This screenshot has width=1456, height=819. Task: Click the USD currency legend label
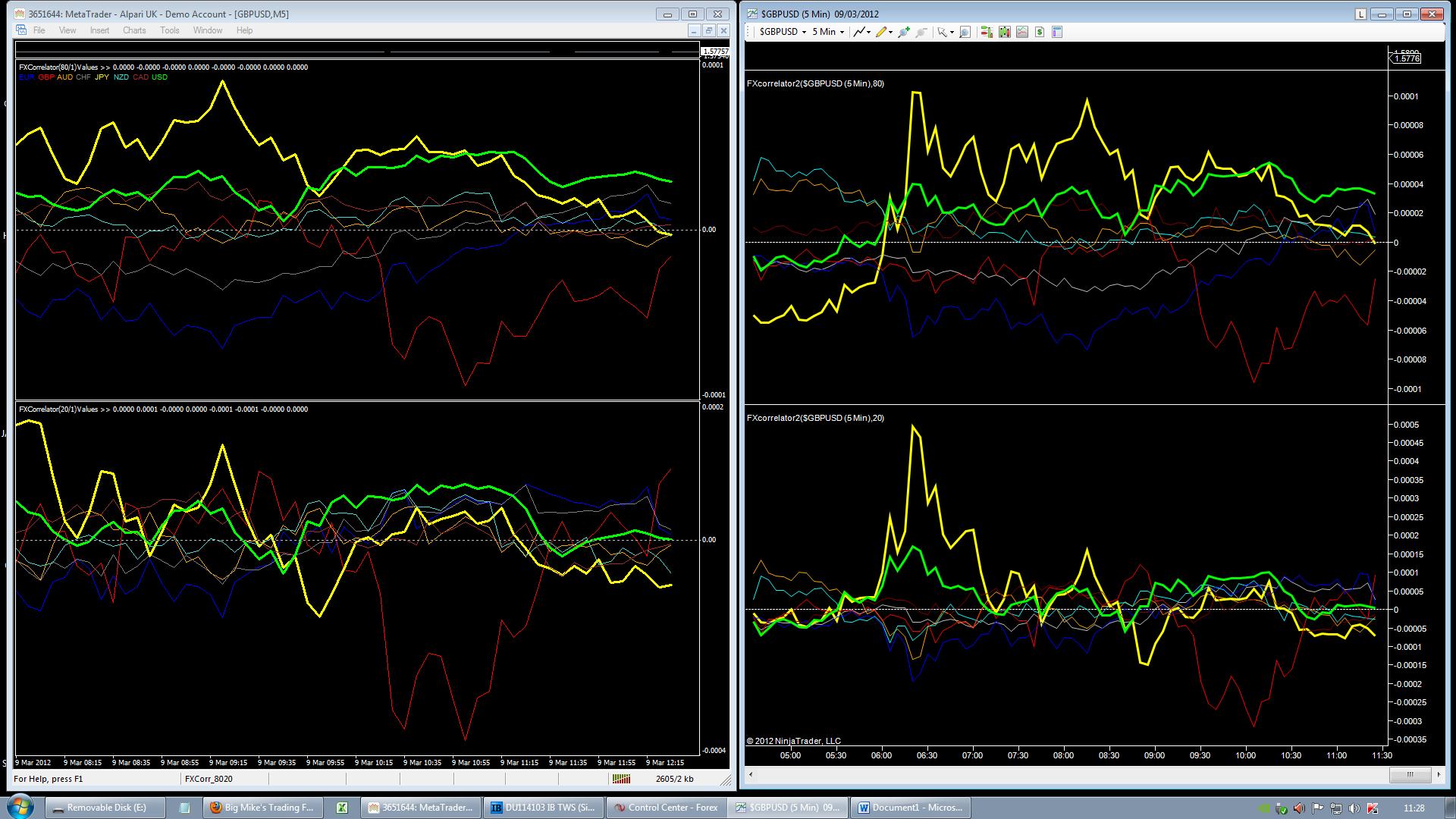click(159, 77)
